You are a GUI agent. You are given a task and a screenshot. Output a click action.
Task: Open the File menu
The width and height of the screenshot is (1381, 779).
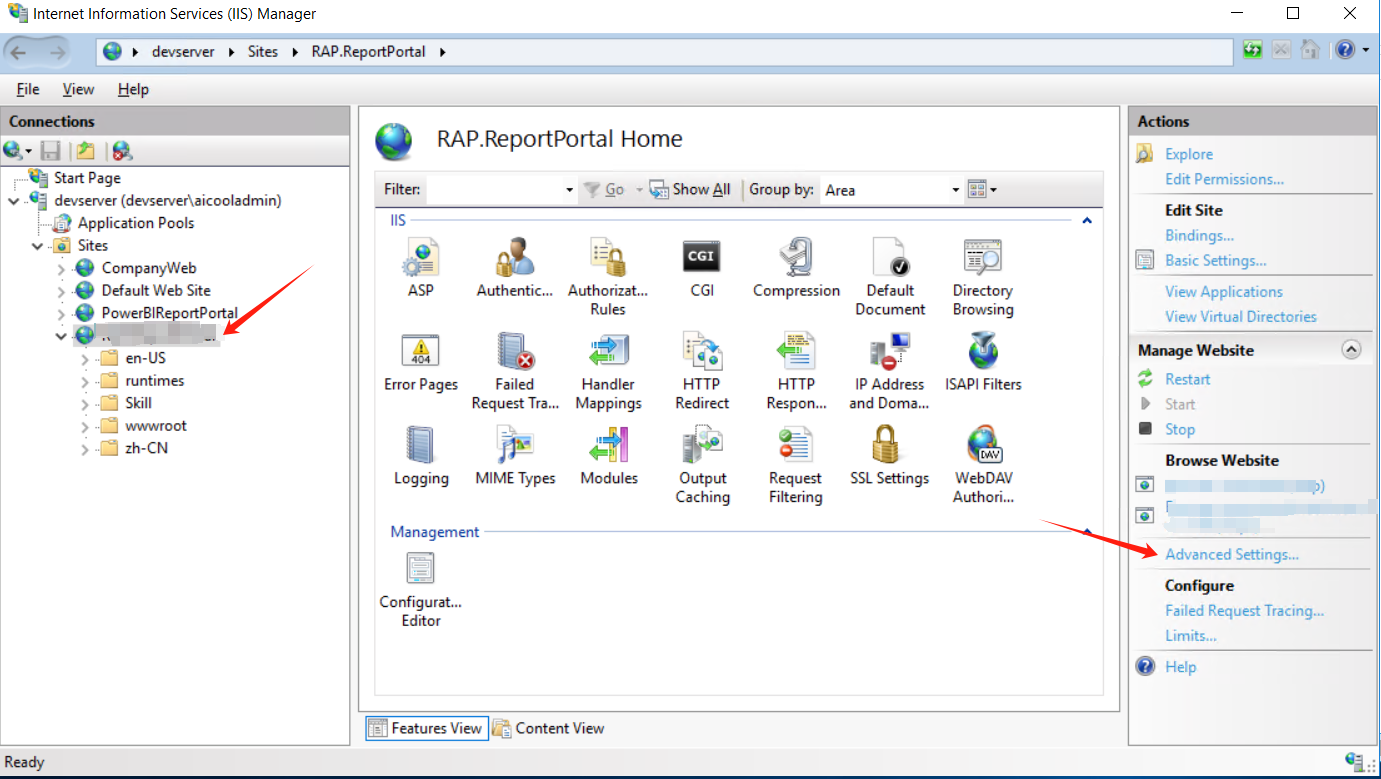28,89
